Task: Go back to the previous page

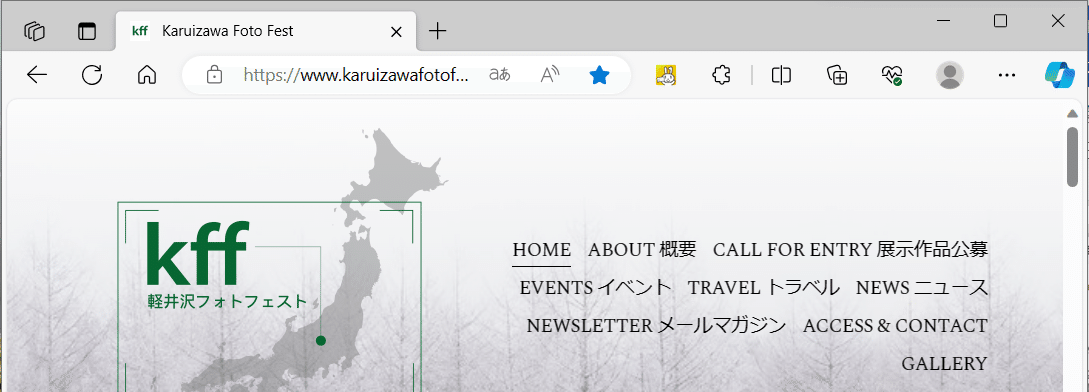Action: pyautogui.click(x=36, y=74)
